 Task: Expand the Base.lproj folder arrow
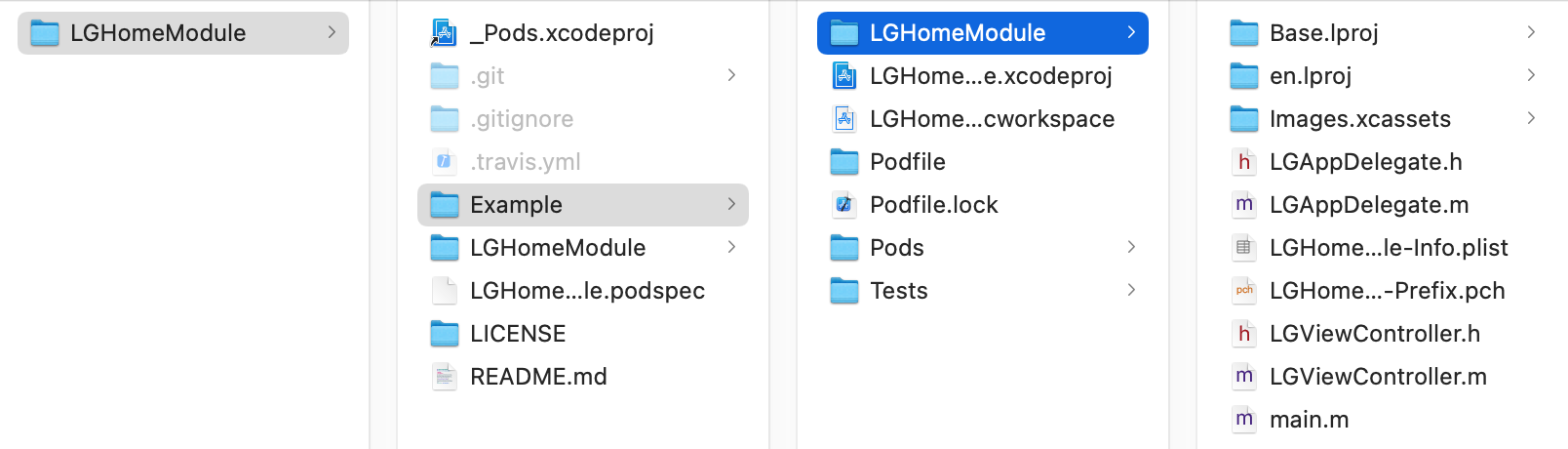[1531, 33]
